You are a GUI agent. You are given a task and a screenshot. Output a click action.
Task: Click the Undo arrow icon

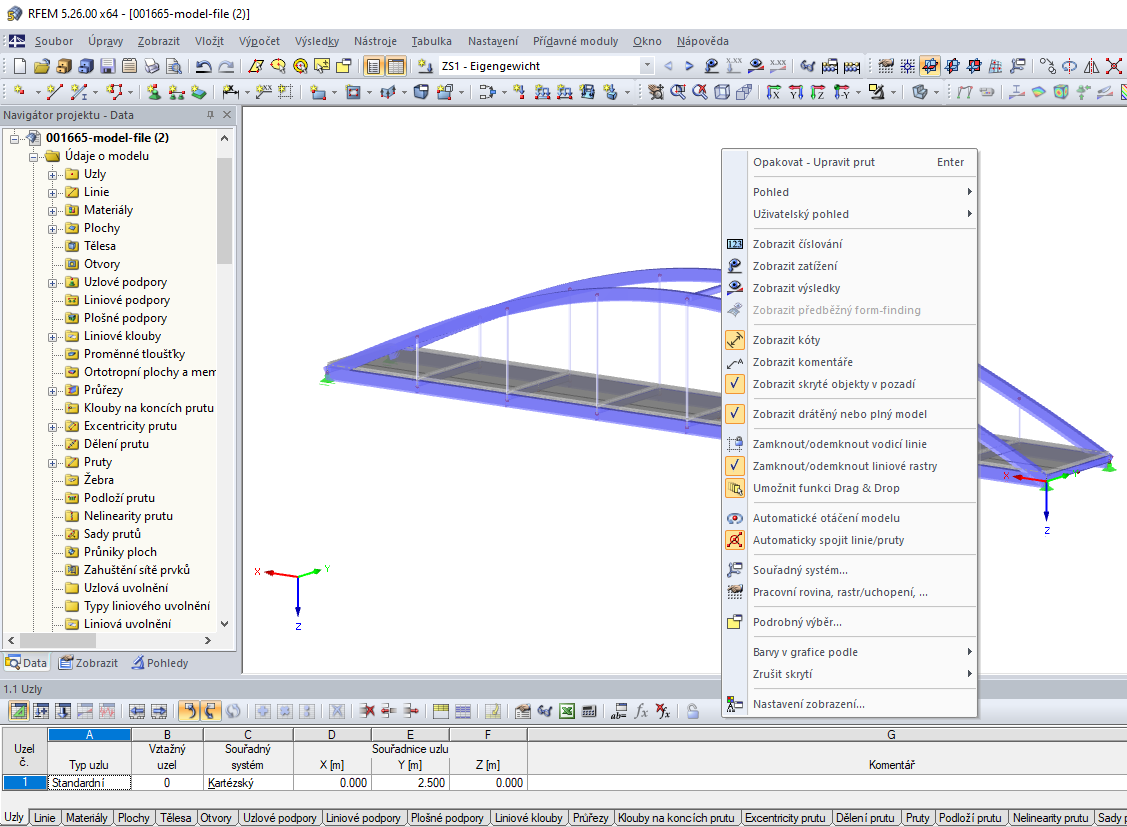pyautogui.click(x=203, y=66)
